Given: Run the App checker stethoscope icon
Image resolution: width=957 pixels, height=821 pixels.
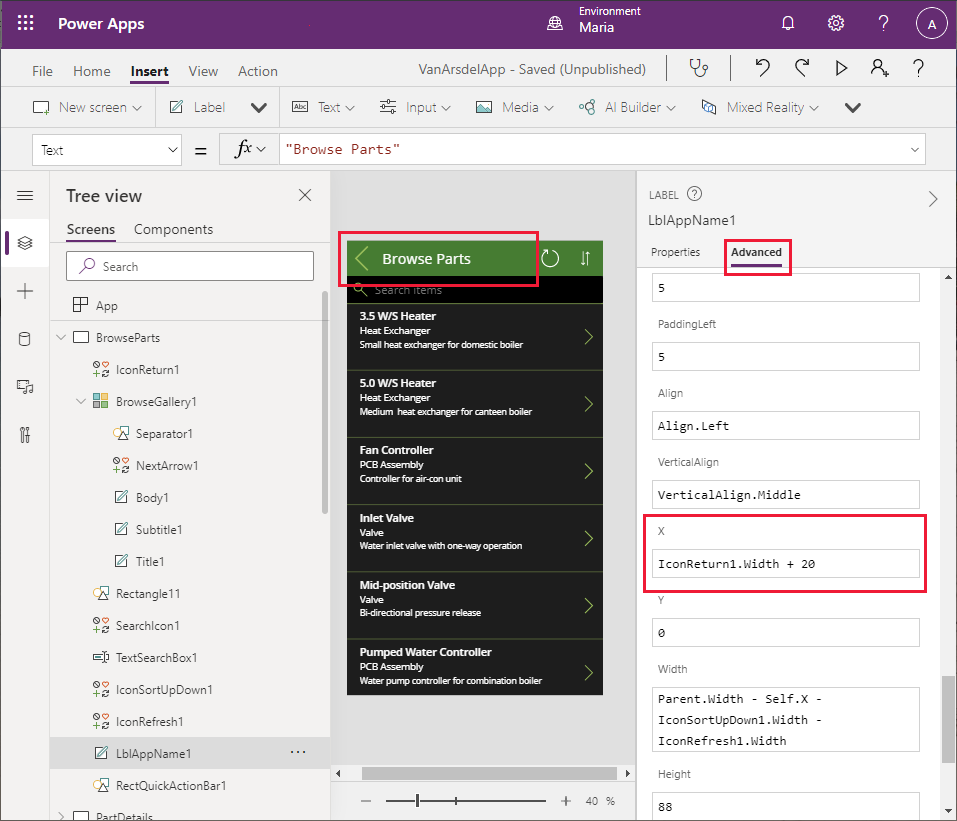Looking at the screenshot, I should coord(698,69).
